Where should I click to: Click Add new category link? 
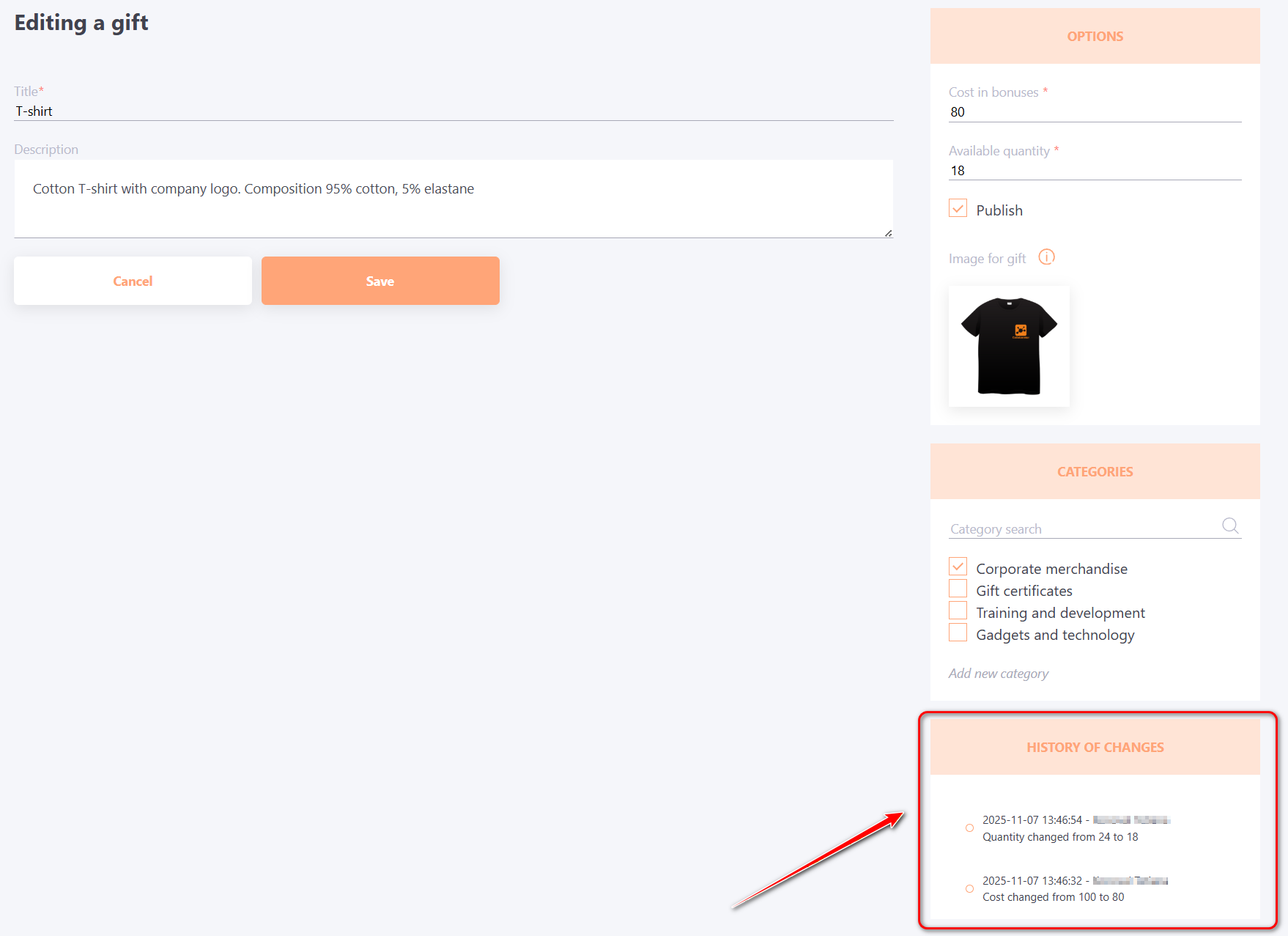coord(998,674)
